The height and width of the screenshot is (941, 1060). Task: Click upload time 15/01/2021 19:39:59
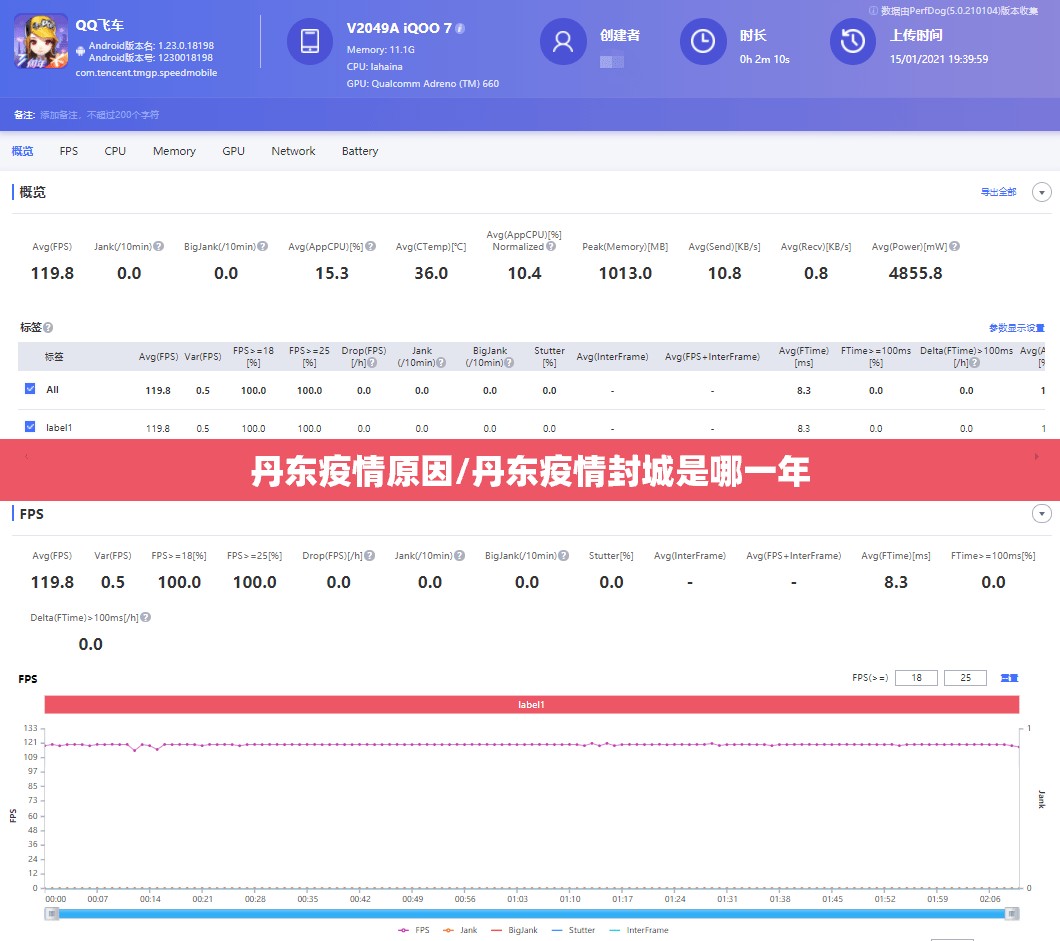[x=939, y=59]
